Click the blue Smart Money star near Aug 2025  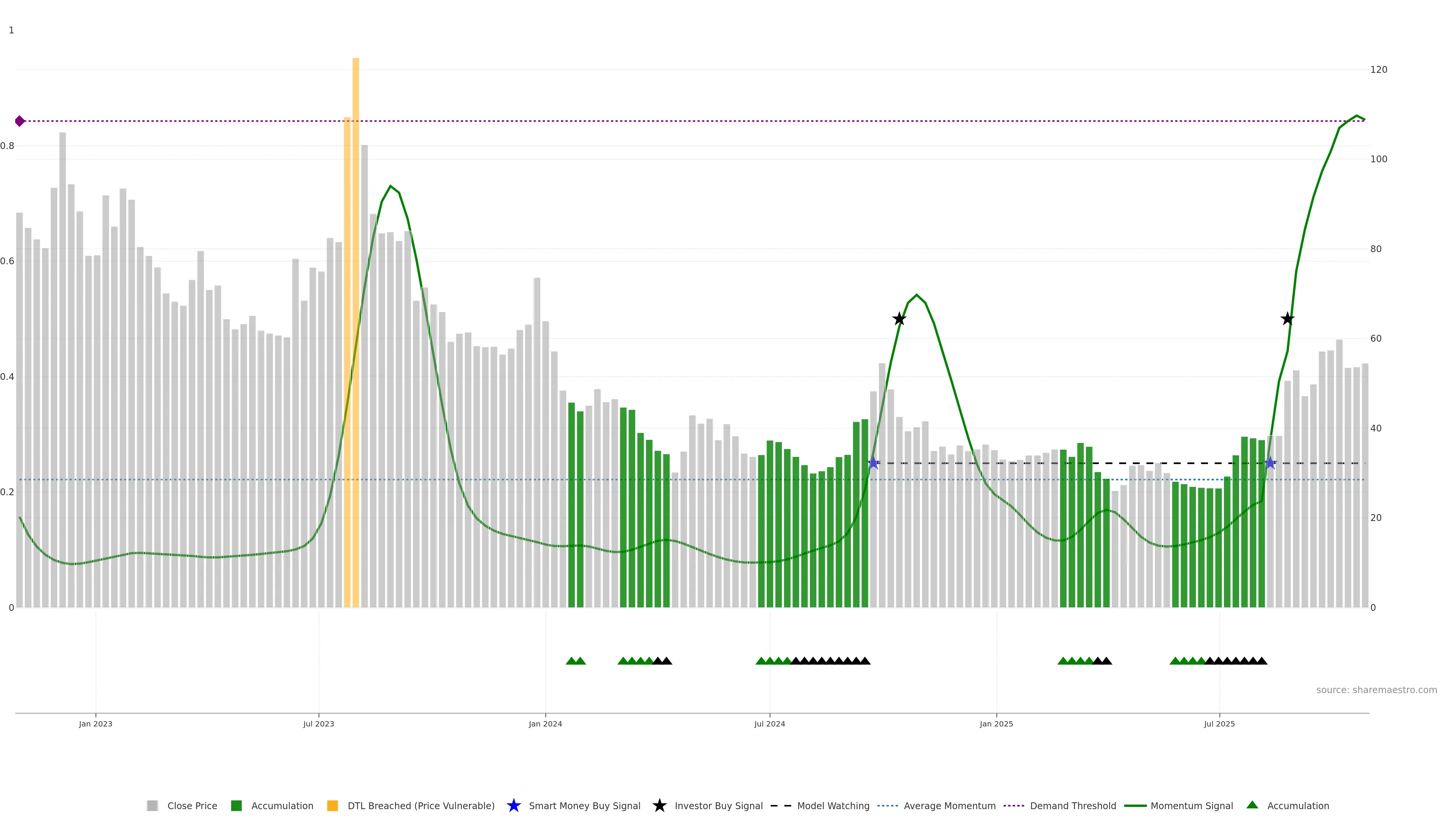tap(1270, 463)
